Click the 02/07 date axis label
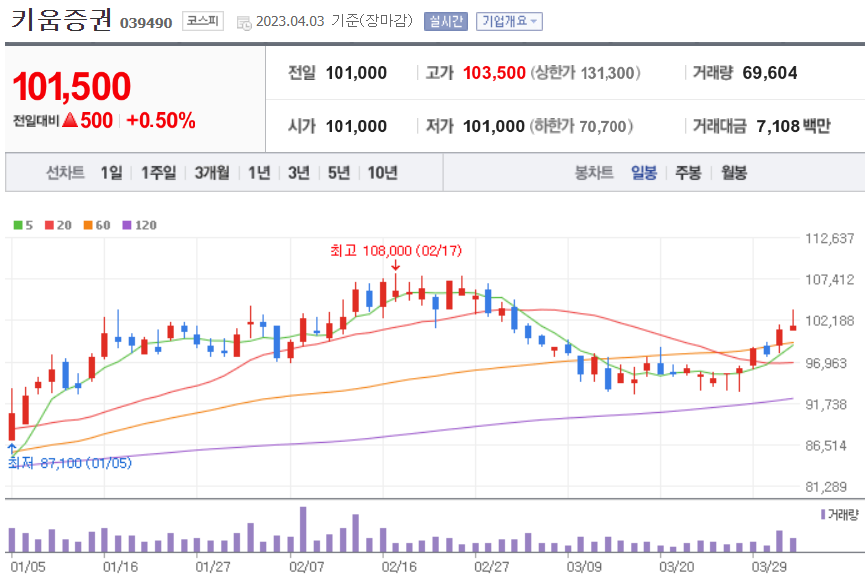 (307, 566)
